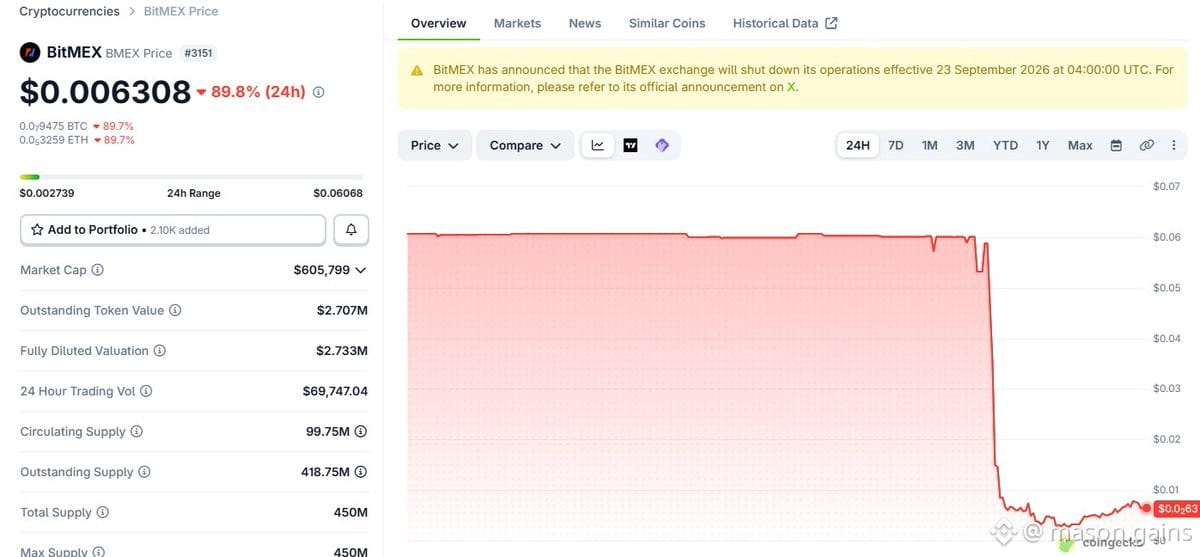This screenshot has height=557, width=1200.
Task: Open the Fully Diluted Valuation info icon
Action: [x=159, y=351]
